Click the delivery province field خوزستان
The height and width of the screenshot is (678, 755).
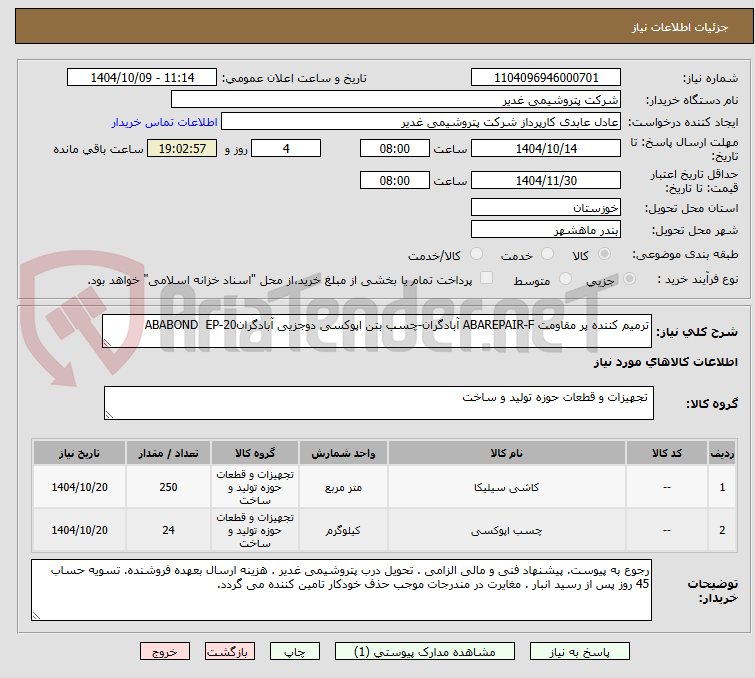point(546,208)
